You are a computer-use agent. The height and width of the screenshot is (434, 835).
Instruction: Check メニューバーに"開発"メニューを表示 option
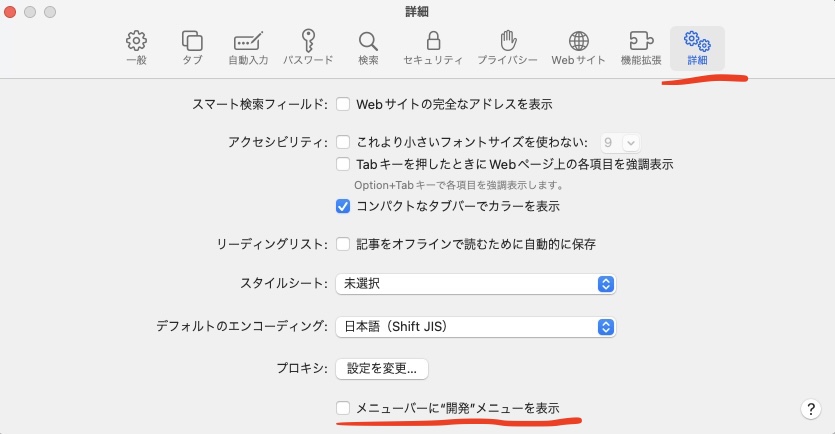coord(343,408)
